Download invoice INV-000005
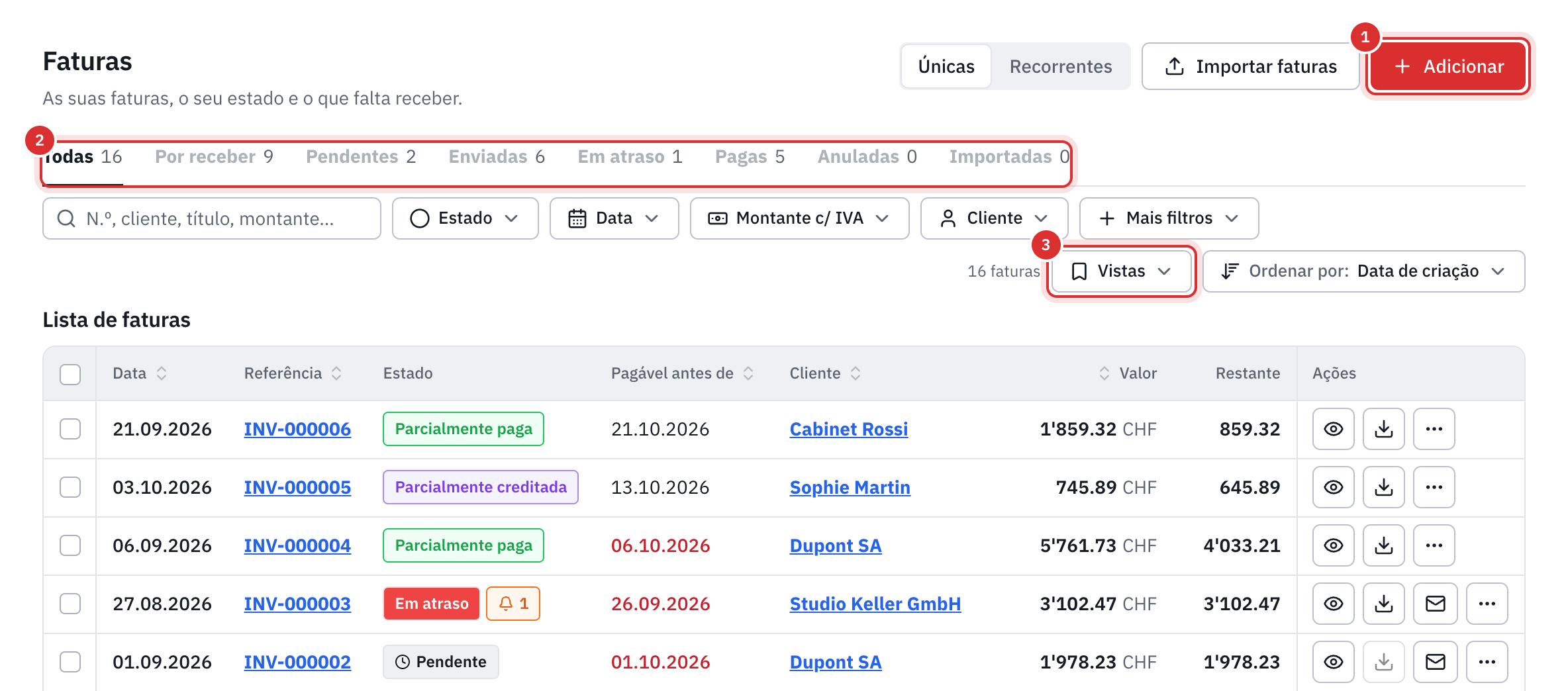 click(1384, 487)
